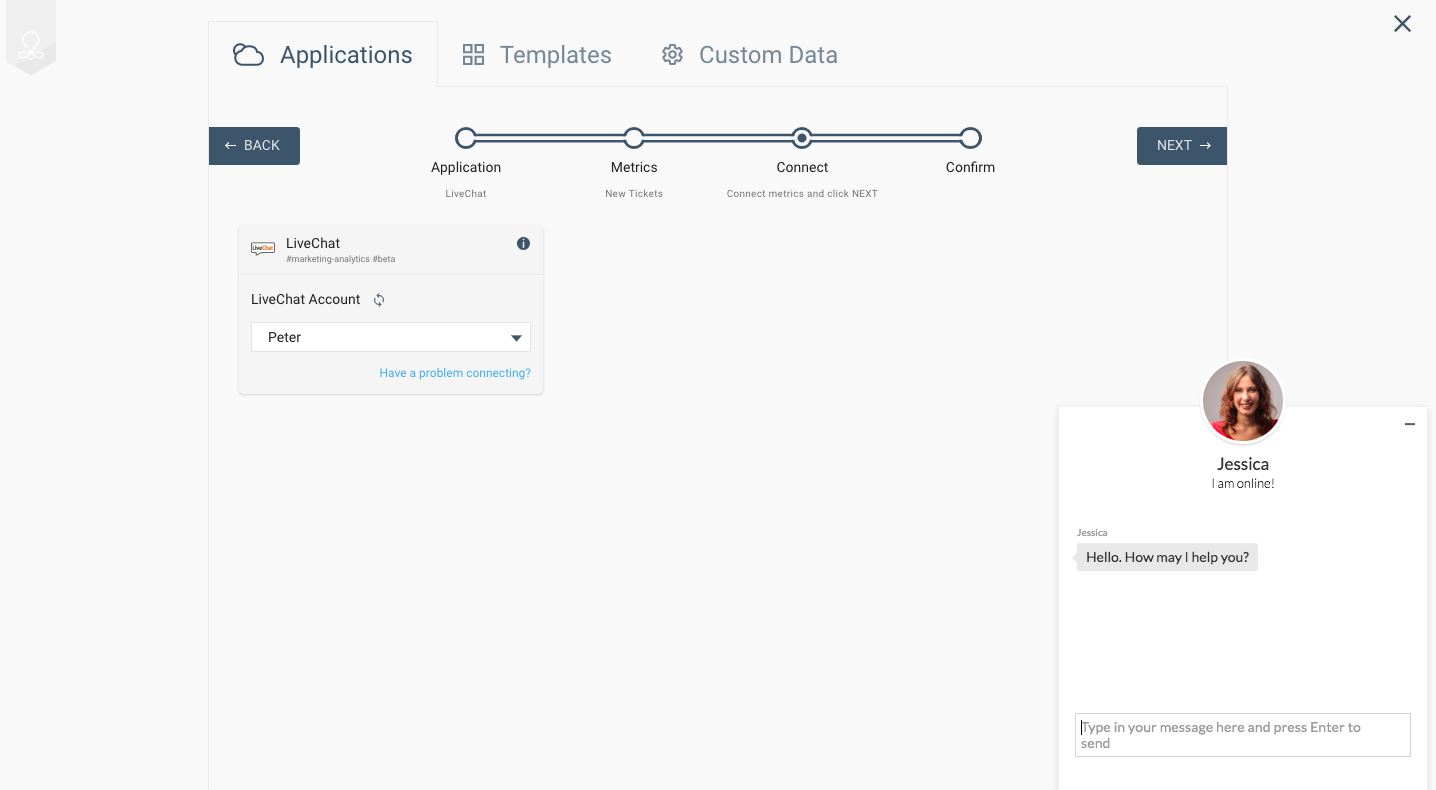Image resolution: width=1436 pixels, height=790 pixels.
Task: Switch to the Templates tab
Action: (x=537, y=54)
